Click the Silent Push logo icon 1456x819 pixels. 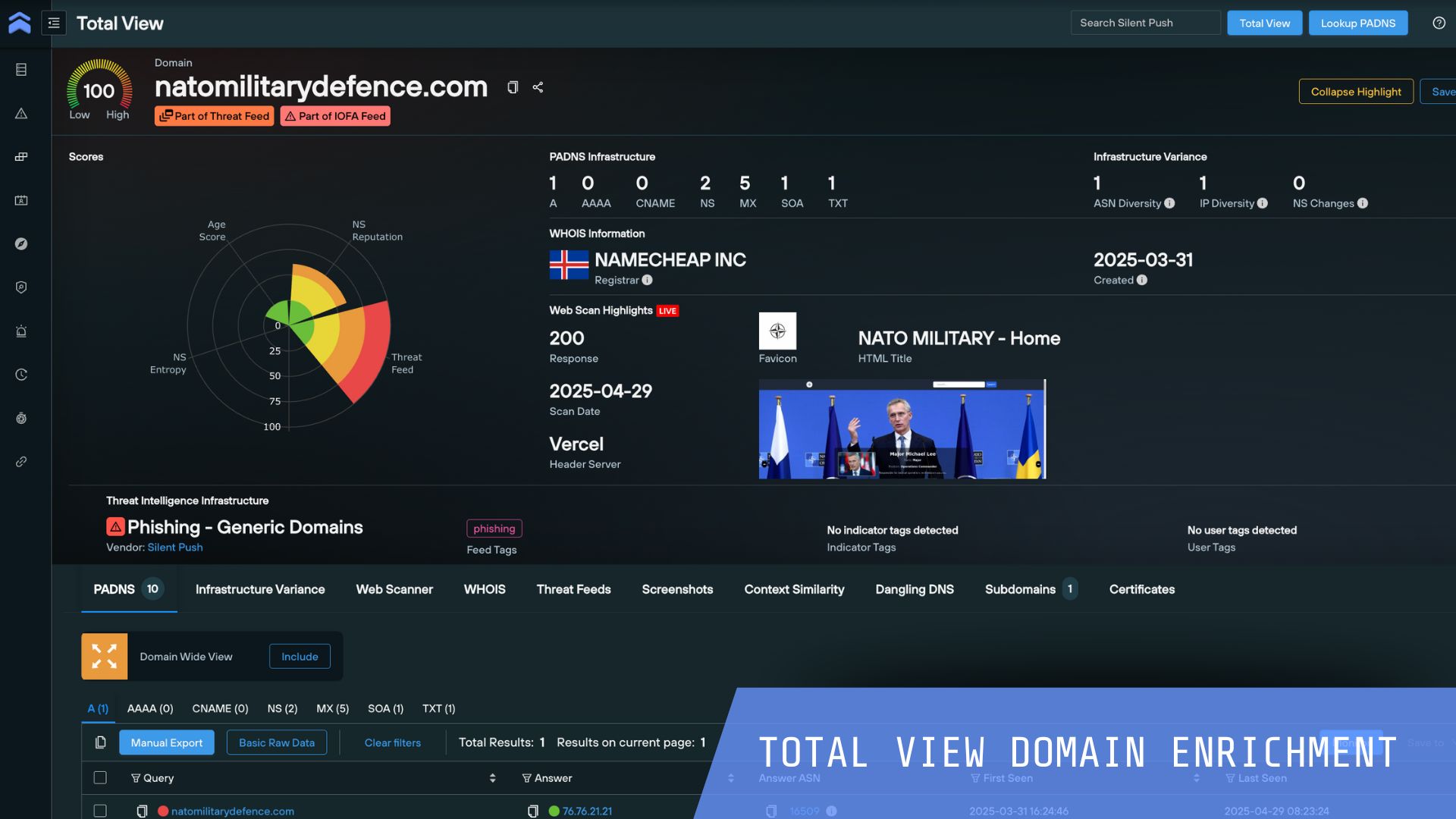click(x=20, y=23)
